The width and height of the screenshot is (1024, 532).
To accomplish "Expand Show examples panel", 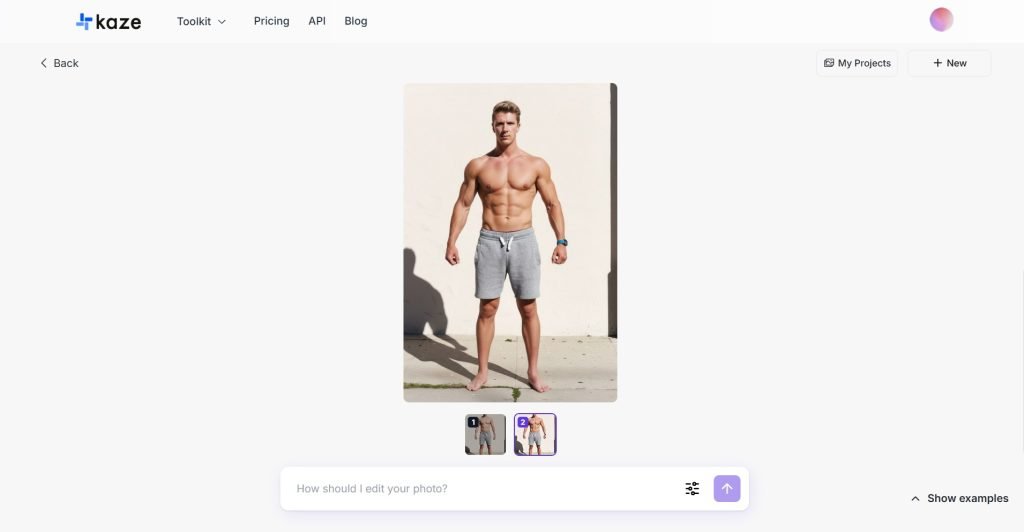I will tap(959, 498).
